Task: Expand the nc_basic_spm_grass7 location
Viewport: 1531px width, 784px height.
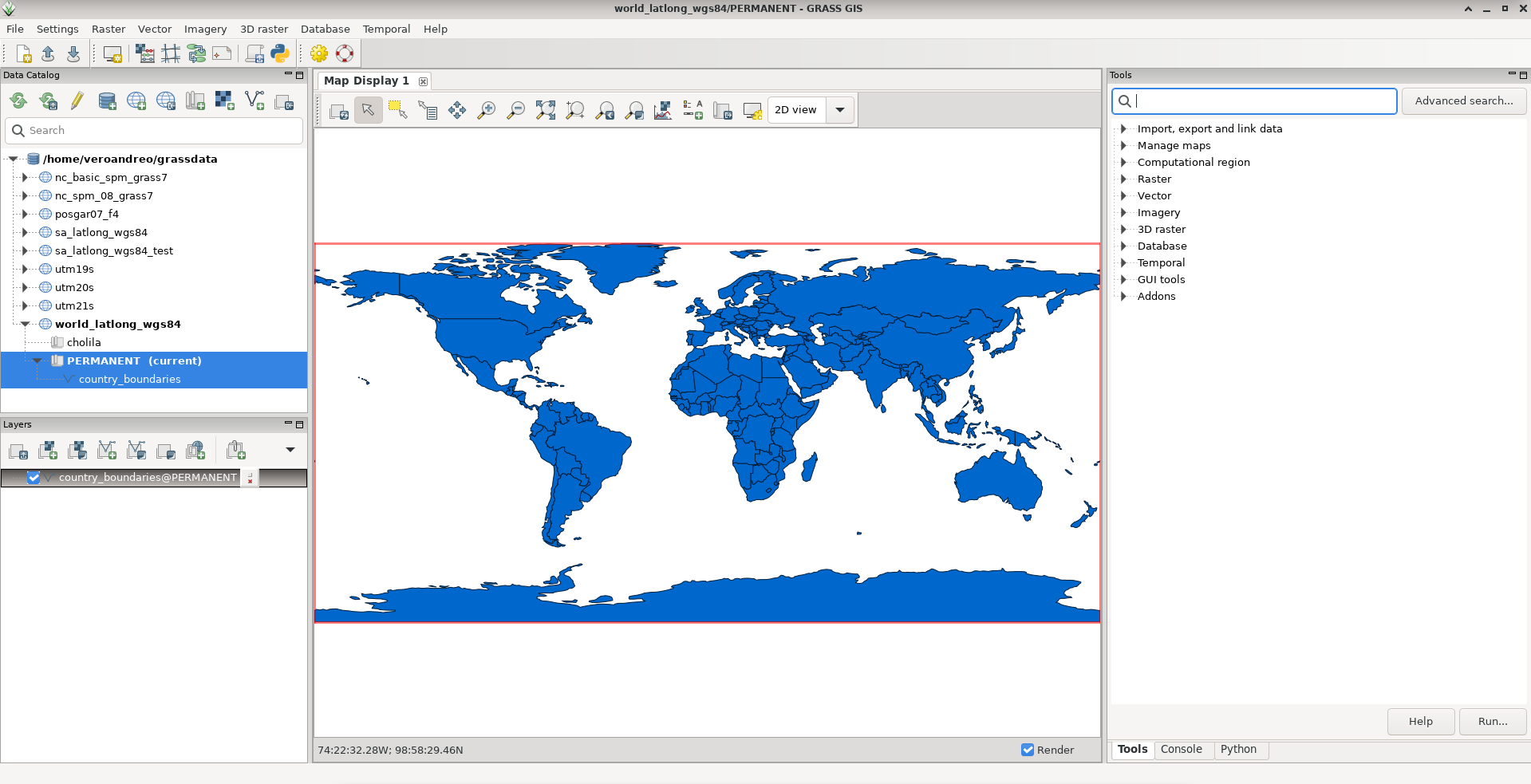Action: click(x=25, y=178)
